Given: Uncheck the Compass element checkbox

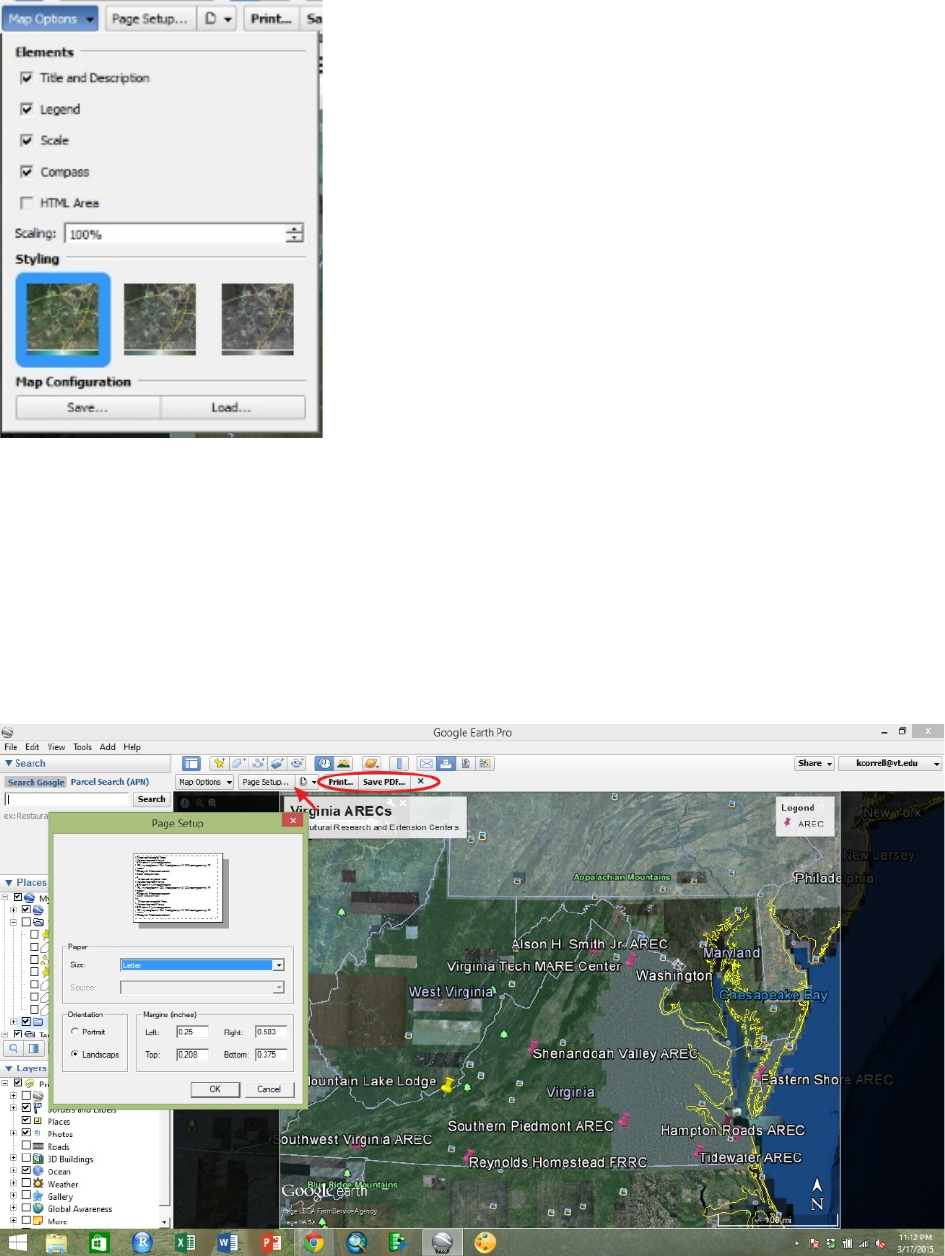Looking at the screenshot, I should tap(26, 172).
